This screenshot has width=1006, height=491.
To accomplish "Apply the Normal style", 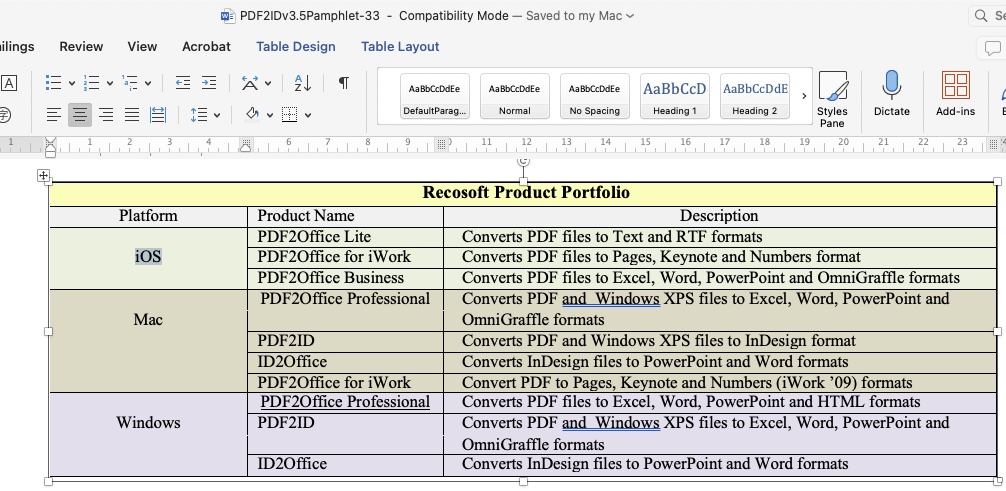I will [515, 96].
